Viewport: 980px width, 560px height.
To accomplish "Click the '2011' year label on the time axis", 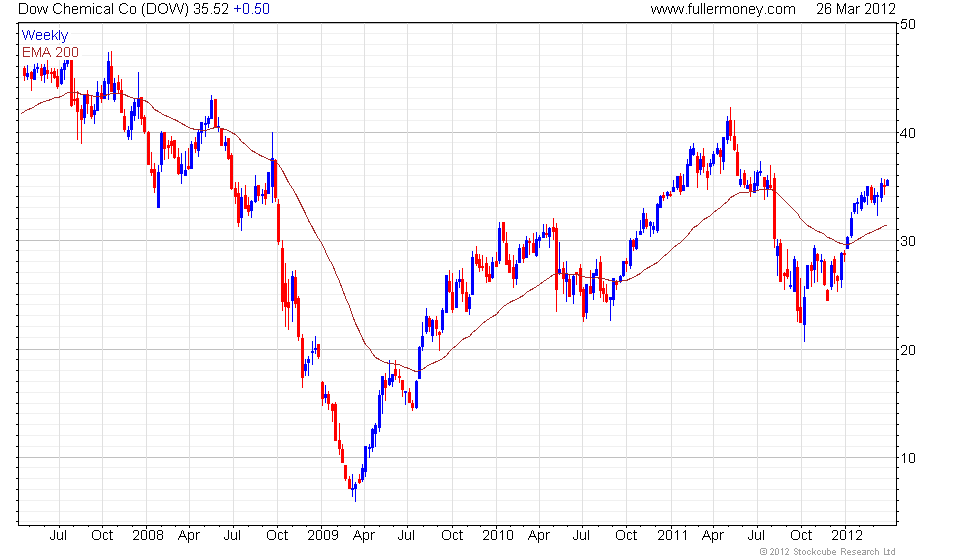I will pyautogui.click(x=672, y=536).
